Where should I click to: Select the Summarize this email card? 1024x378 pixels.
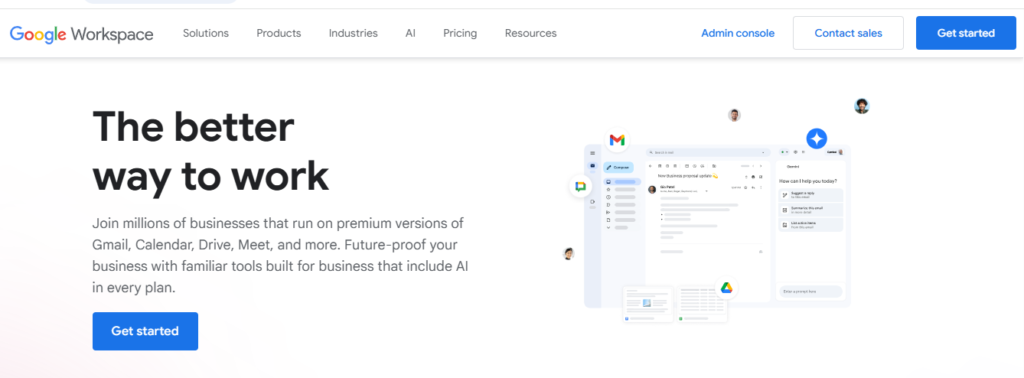810,210
